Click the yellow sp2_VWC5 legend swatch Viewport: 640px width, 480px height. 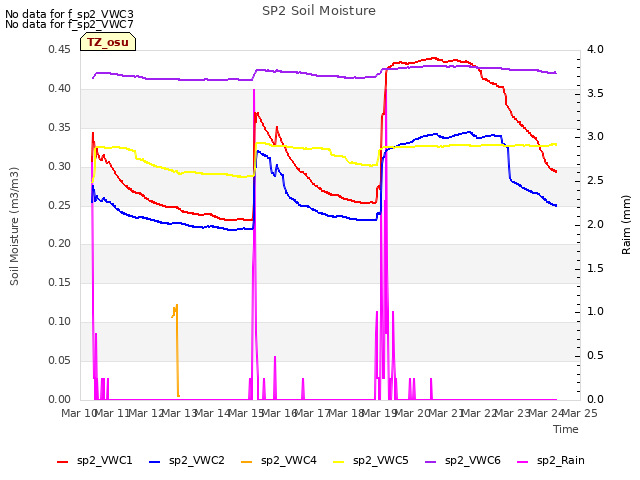pyautogui.click(x=338, y=462)
